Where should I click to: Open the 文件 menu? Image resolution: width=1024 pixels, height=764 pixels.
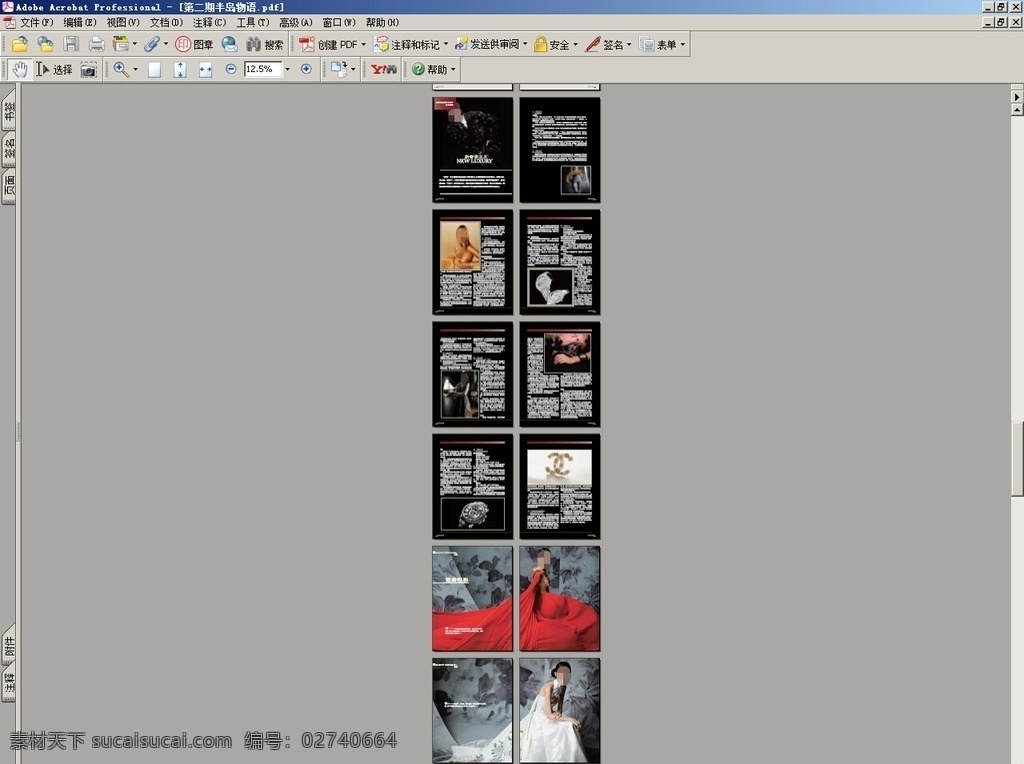tap(37, 22)
